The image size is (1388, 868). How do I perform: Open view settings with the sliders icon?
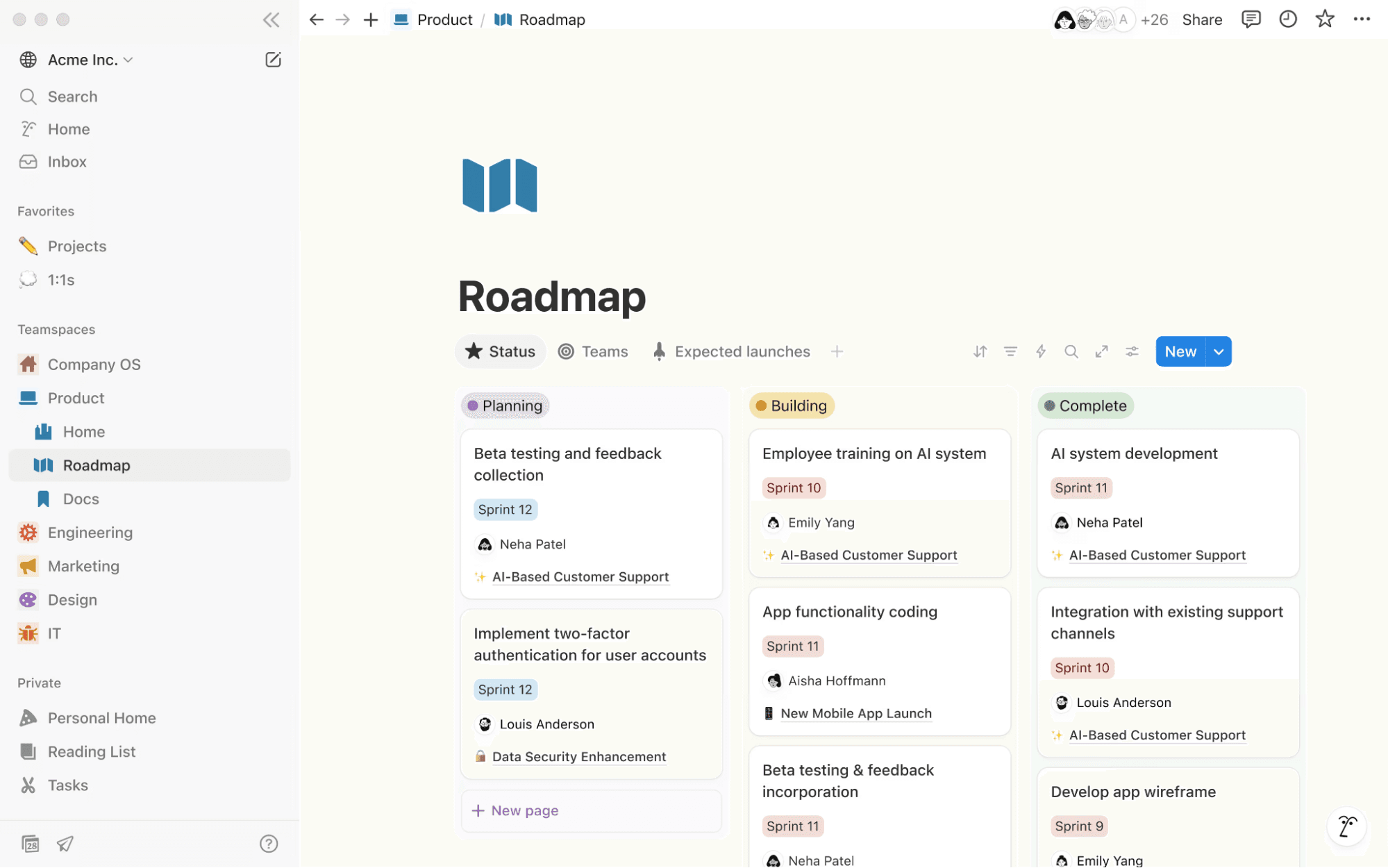pyautogui.click(x=1132, y=351)
